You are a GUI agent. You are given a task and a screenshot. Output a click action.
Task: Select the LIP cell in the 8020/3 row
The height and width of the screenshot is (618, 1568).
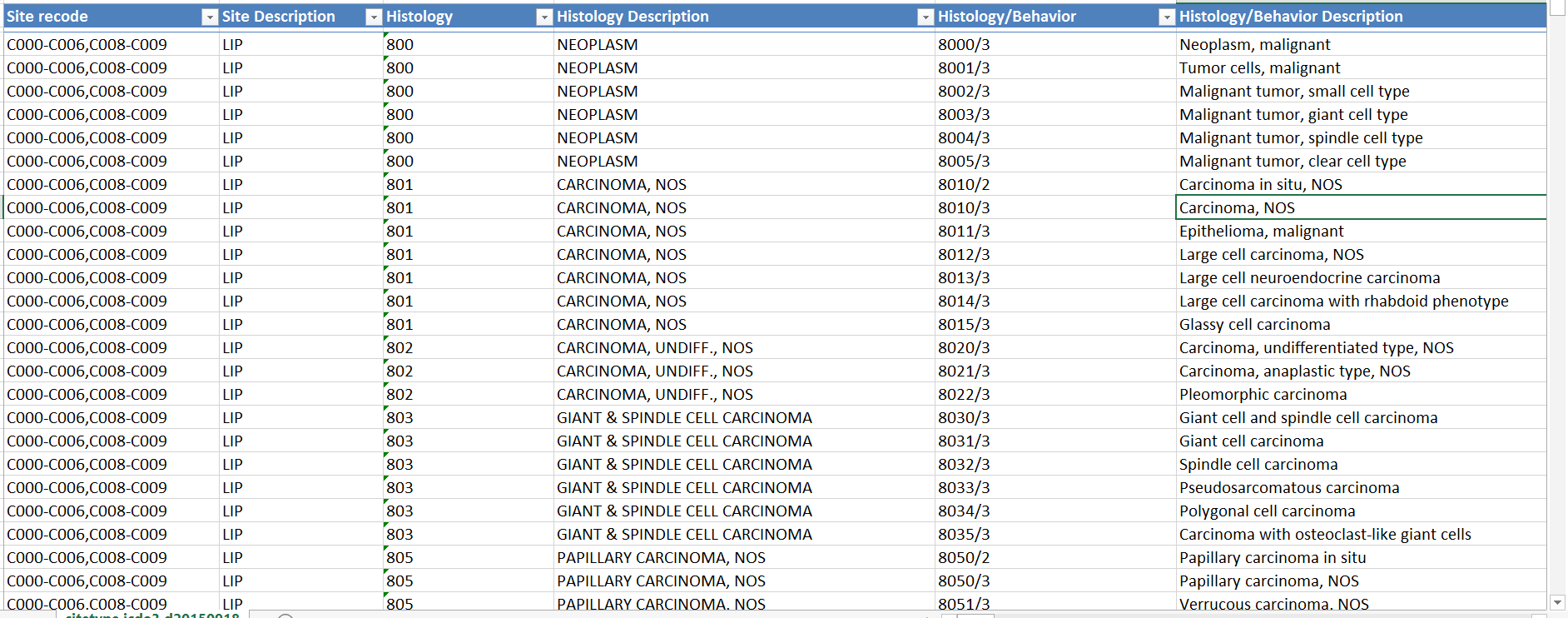301,347
